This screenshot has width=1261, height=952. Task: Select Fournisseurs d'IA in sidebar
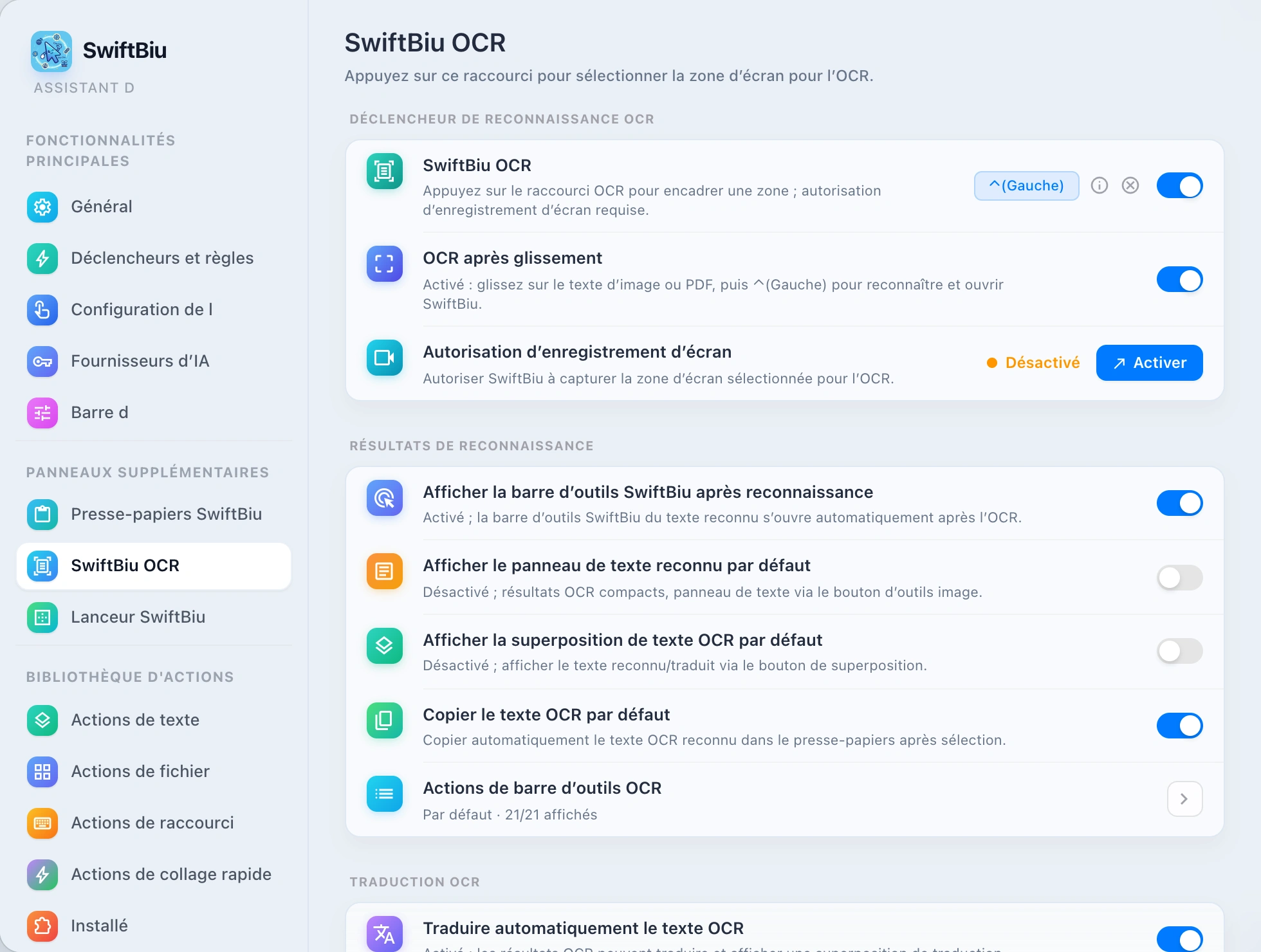pos(154,361)
